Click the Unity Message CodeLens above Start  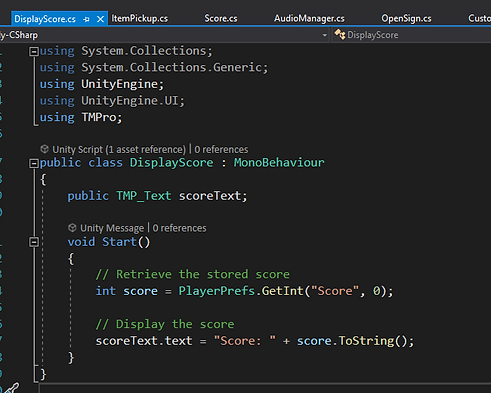click(112, 228)
